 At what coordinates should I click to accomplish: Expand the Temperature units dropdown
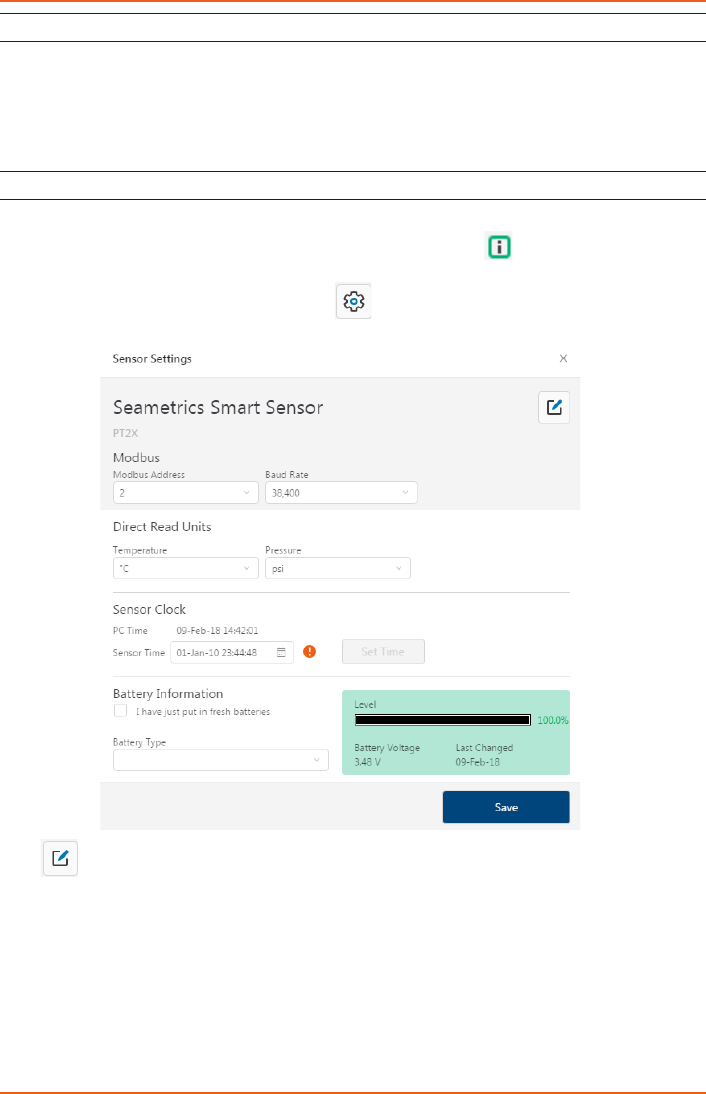(x=186, y=569)
